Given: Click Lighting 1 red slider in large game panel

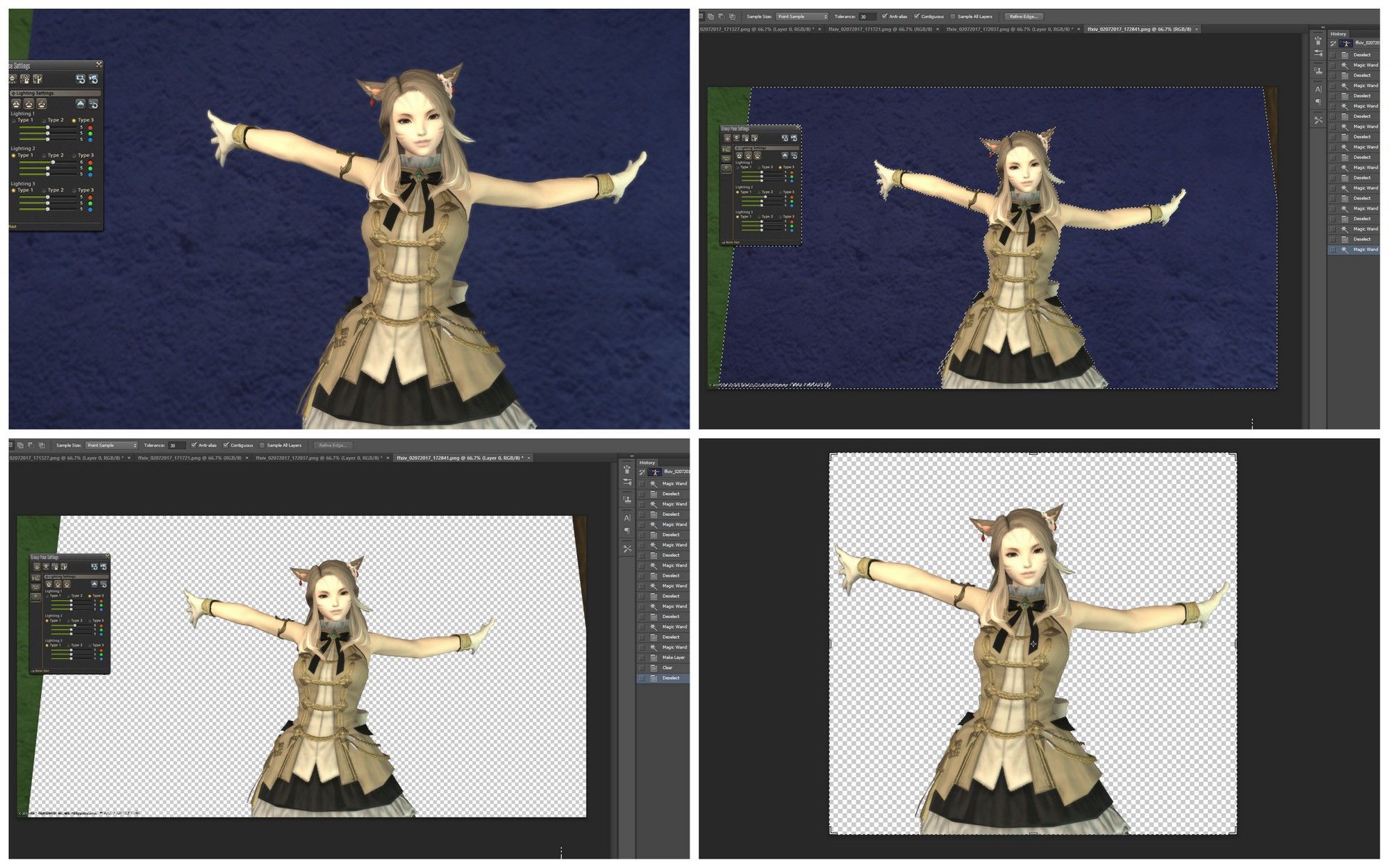Looking at the screenshot, I should [x=48, y=127].
